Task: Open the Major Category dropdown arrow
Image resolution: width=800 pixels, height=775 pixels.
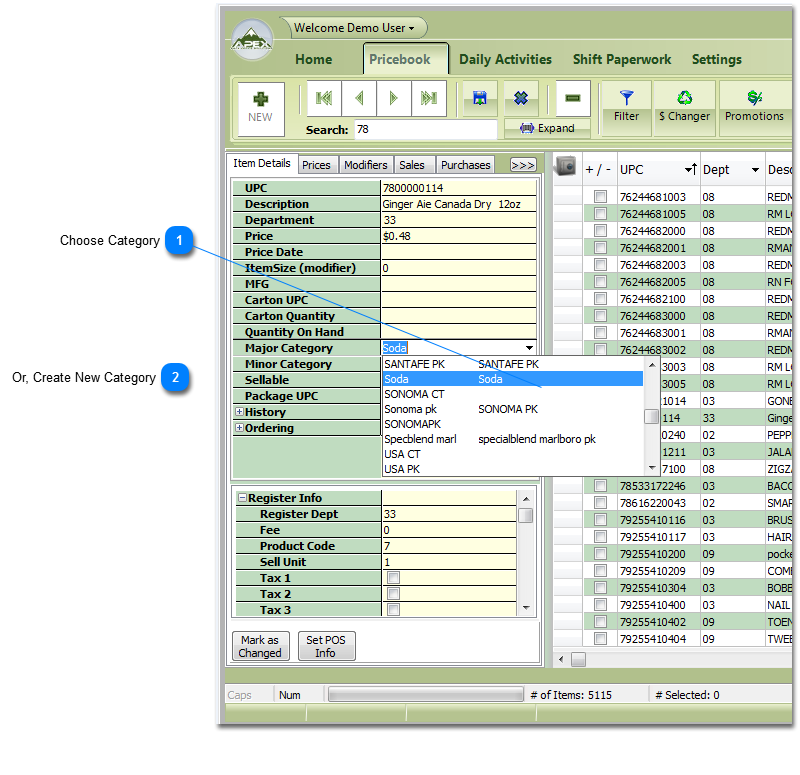Action: click(529, 348)
